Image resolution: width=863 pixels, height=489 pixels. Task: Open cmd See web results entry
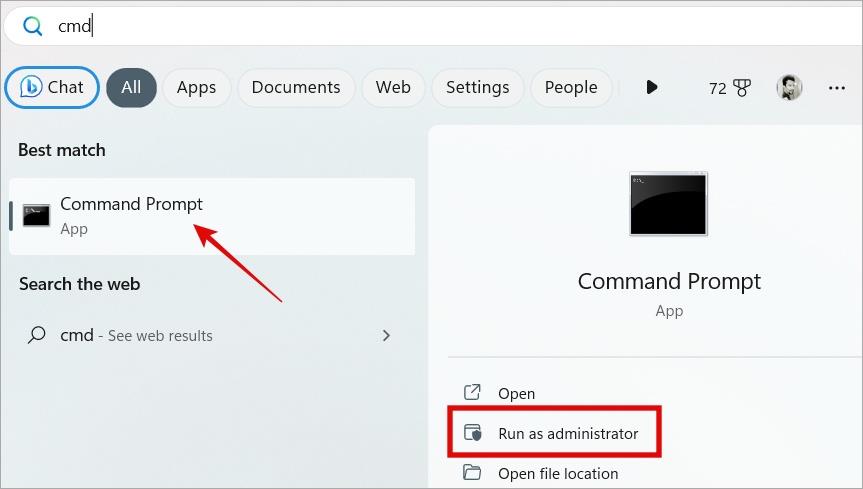pos(212,335)
